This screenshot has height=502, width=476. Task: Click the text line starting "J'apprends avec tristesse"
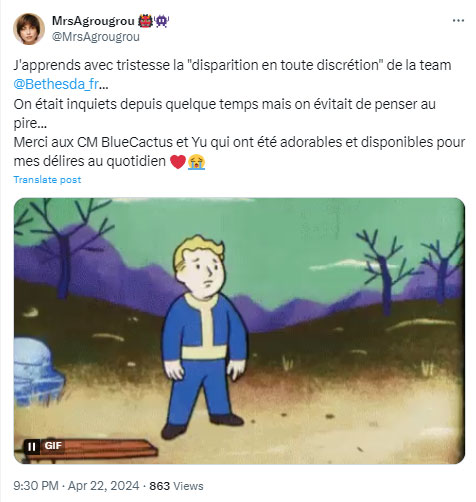[232, 65]
